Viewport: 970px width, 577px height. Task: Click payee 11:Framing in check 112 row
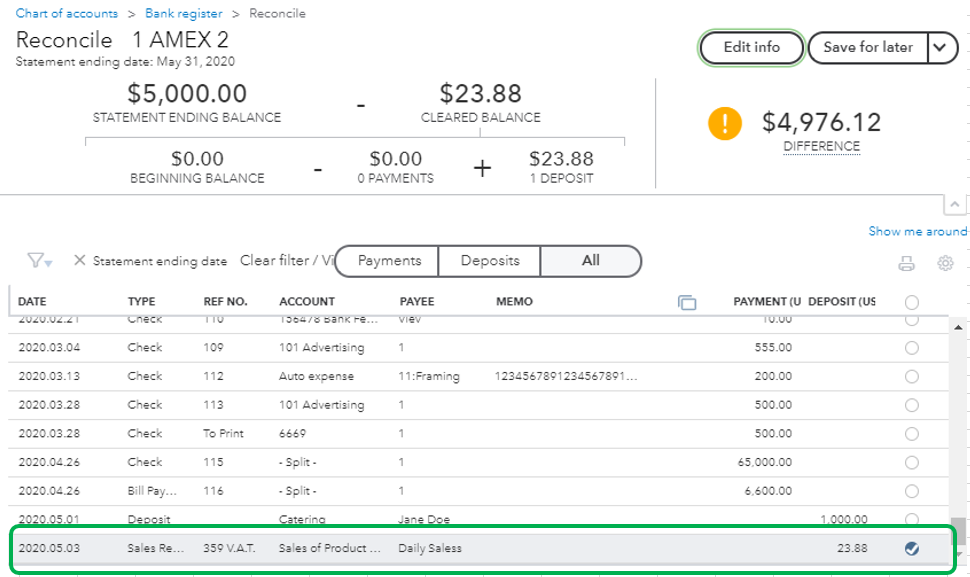click(429, 376)
